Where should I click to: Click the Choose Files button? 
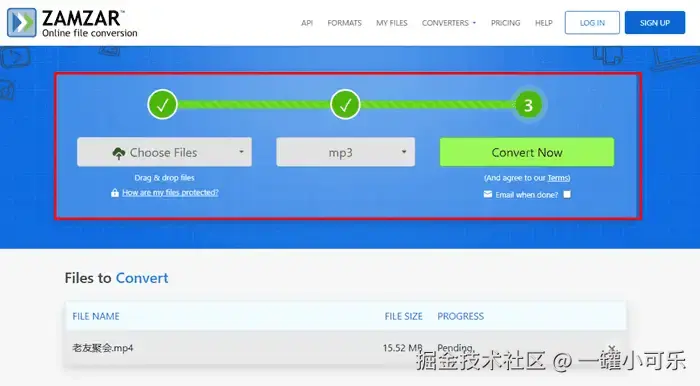(x=164, y=152)
